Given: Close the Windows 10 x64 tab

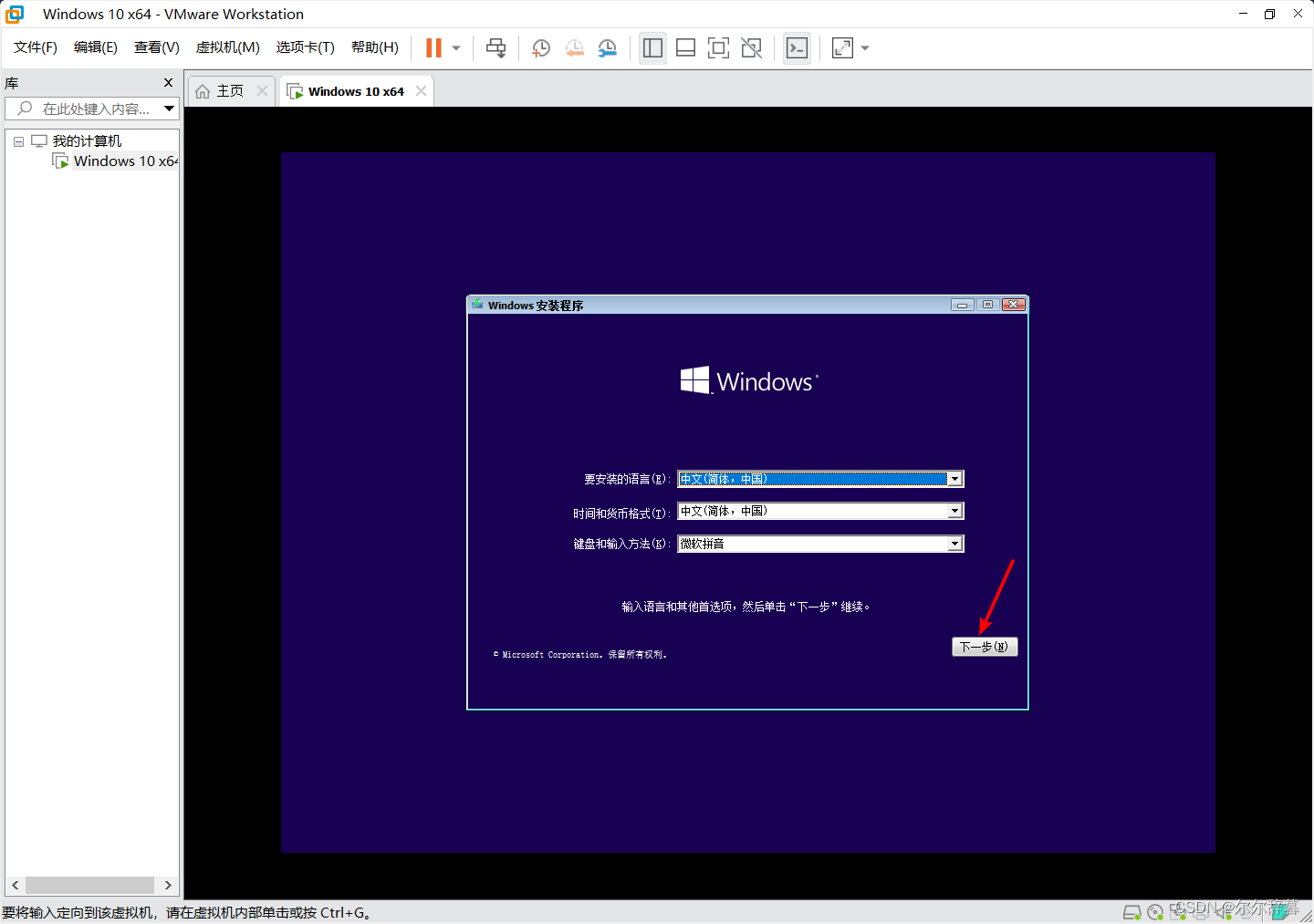Looking at the screenshot, I should pyautogui.click(x=421, y=91).
